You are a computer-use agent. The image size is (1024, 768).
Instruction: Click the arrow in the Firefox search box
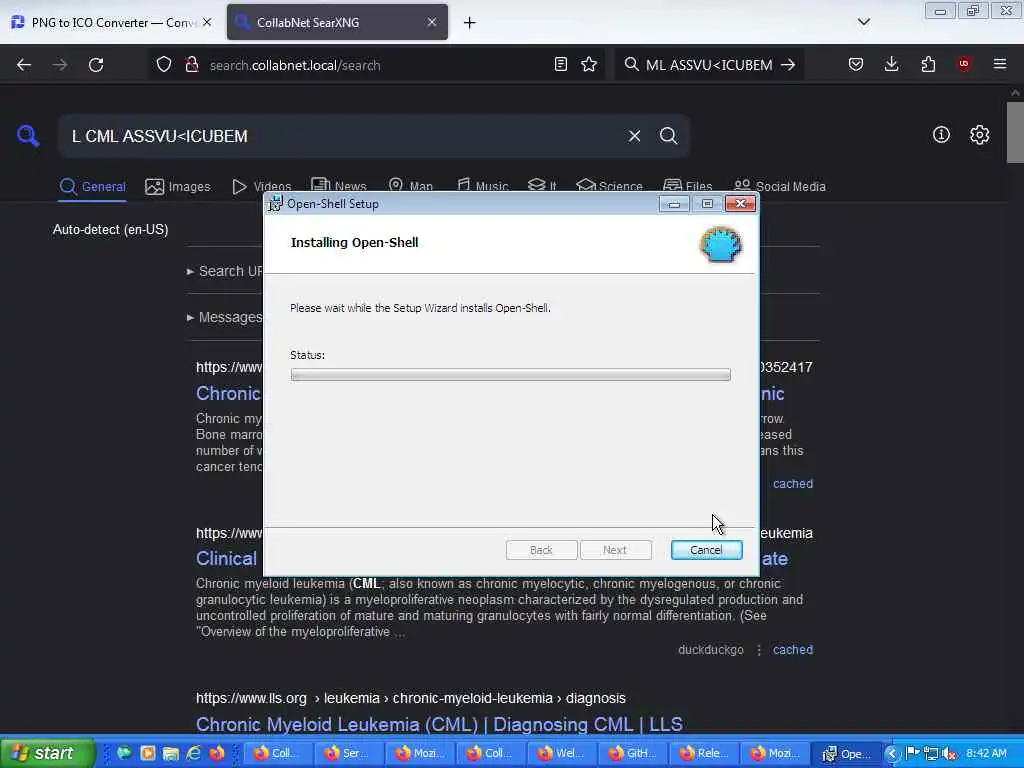(x=788, y=65)
